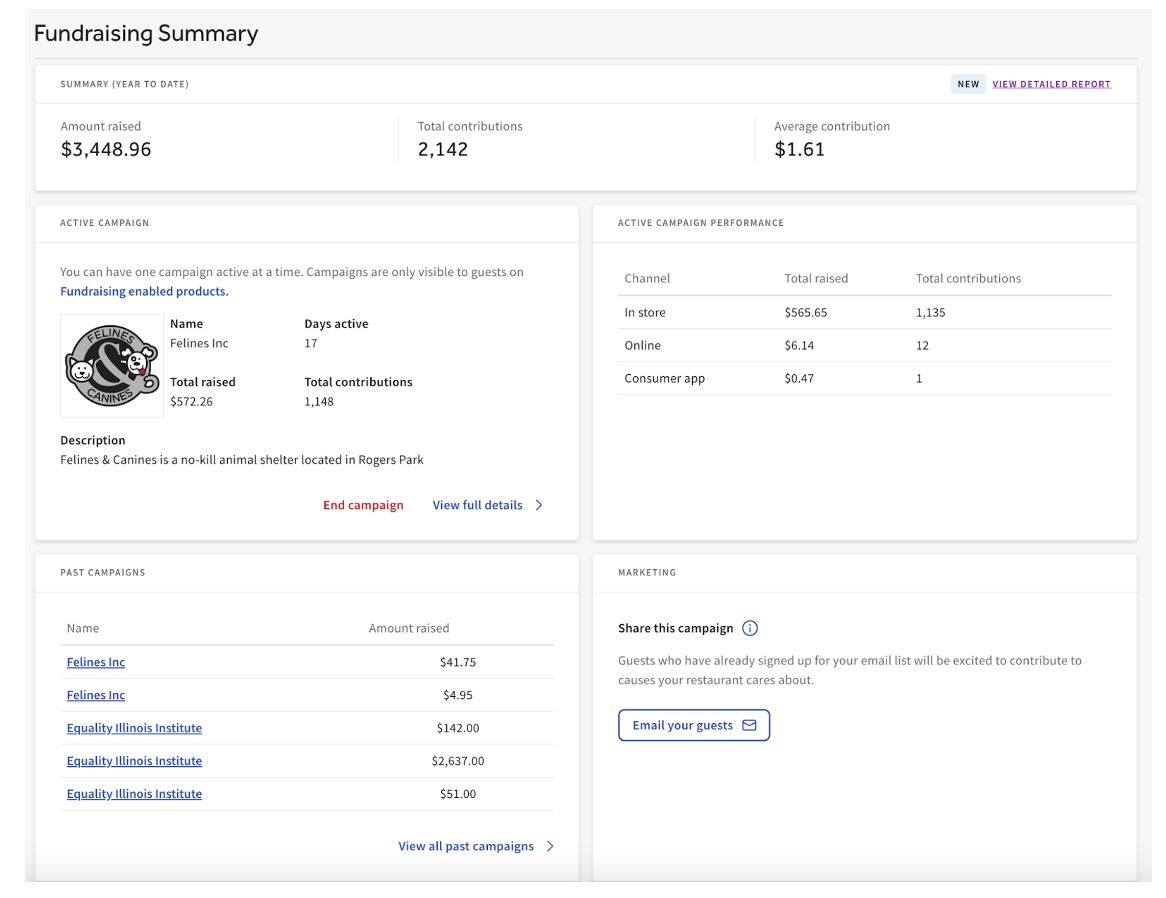End the active Felines Inc campaign
The image size is (1166, 898).
point(363,505)
